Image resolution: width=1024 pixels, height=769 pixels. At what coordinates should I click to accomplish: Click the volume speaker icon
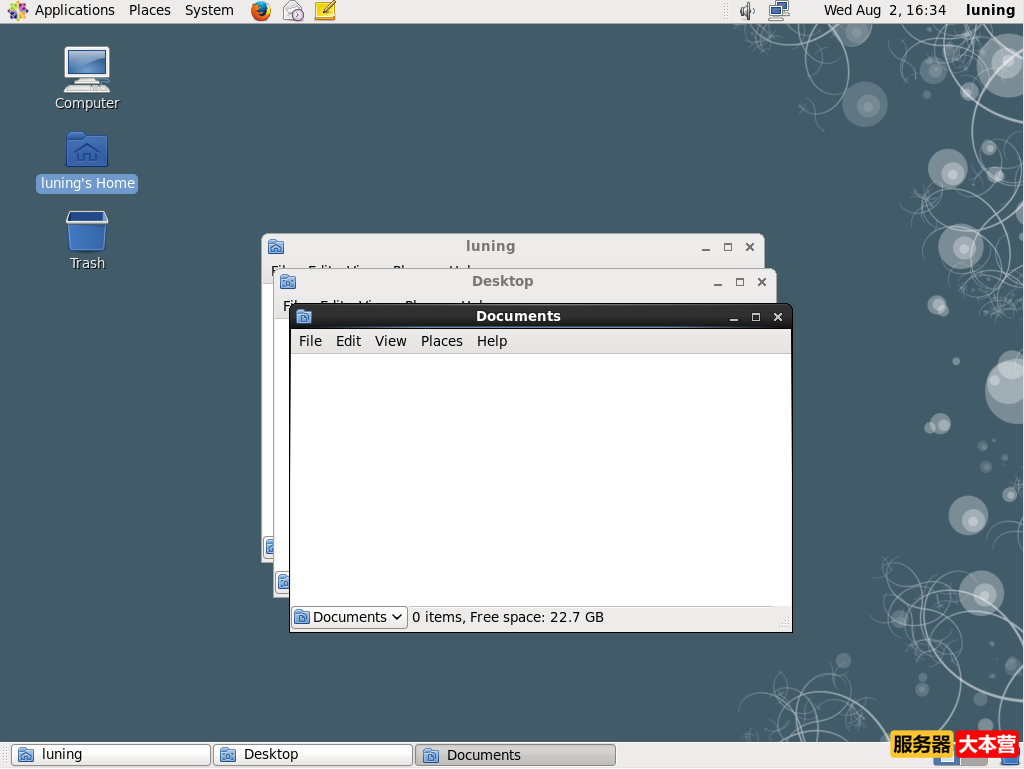tap(746, 11)
